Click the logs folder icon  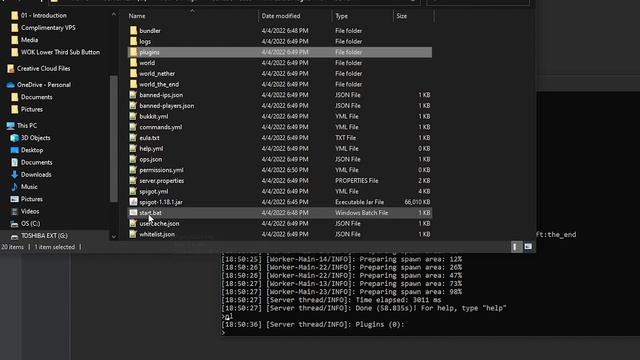tap(133, 41)
